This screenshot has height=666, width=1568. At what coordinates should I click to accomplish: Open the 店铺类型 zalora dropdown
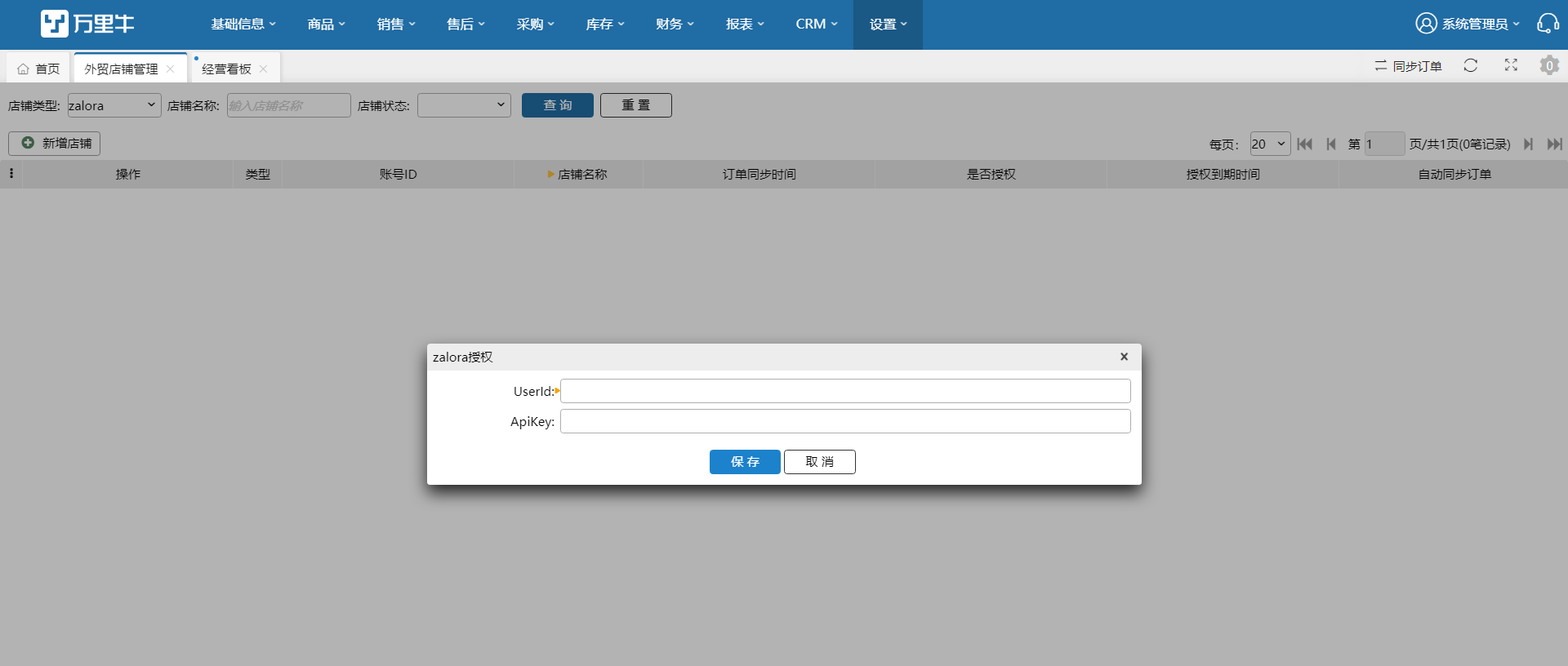[114, 105]
